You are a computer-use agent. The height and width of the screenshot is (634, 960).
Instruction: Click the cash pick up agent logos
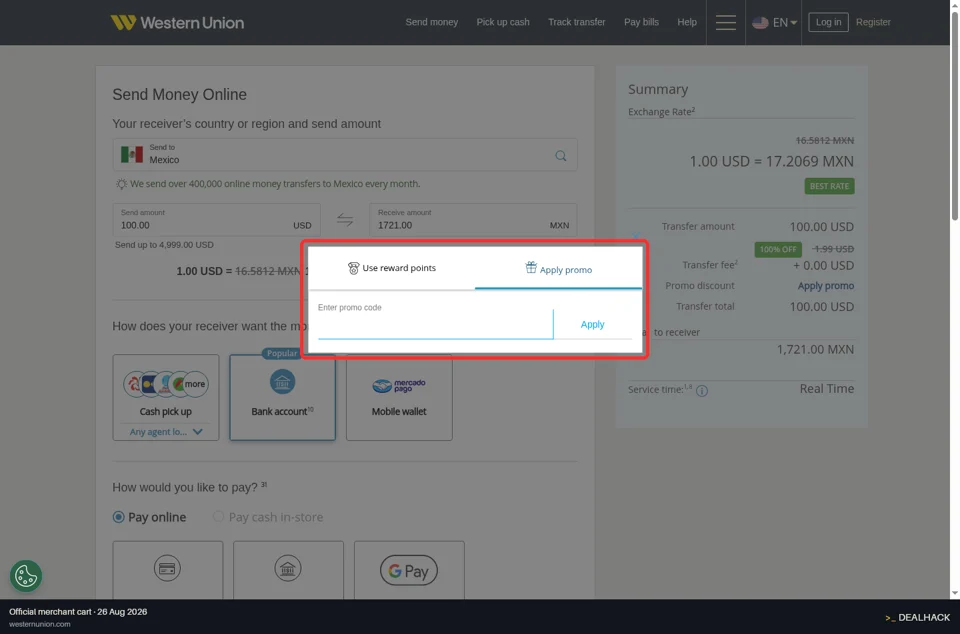click(166, 384)
